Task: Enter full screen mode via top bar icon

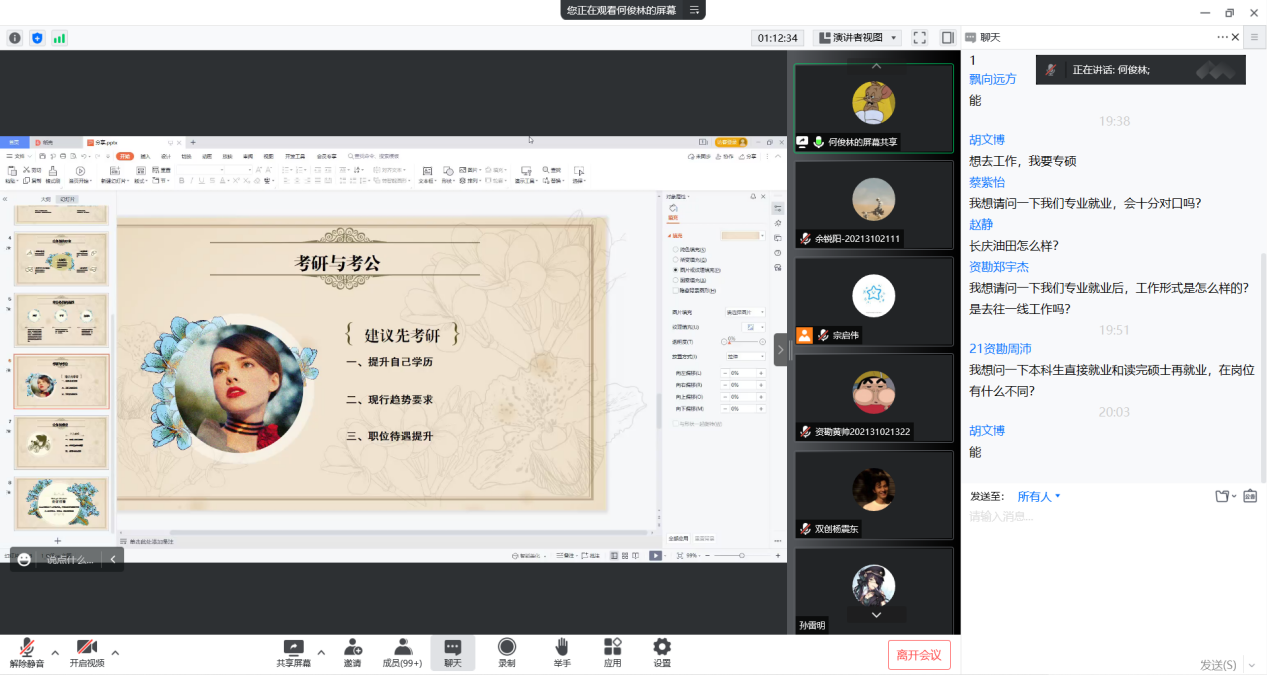Action: point(919,38)
